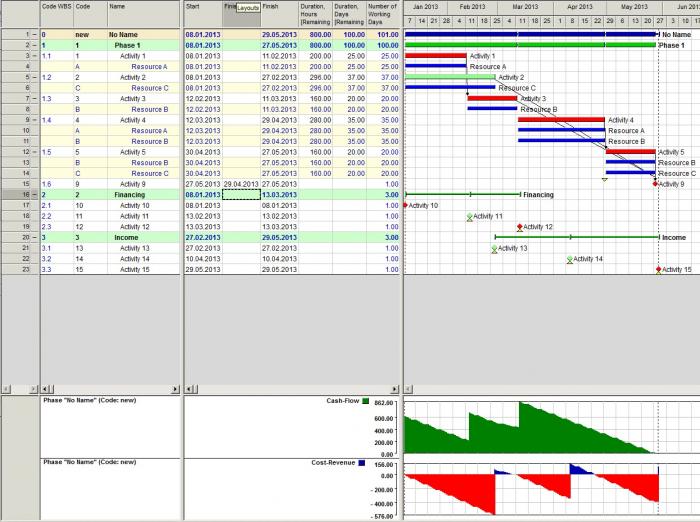Collapse Activity 1 in row 3

34,56
